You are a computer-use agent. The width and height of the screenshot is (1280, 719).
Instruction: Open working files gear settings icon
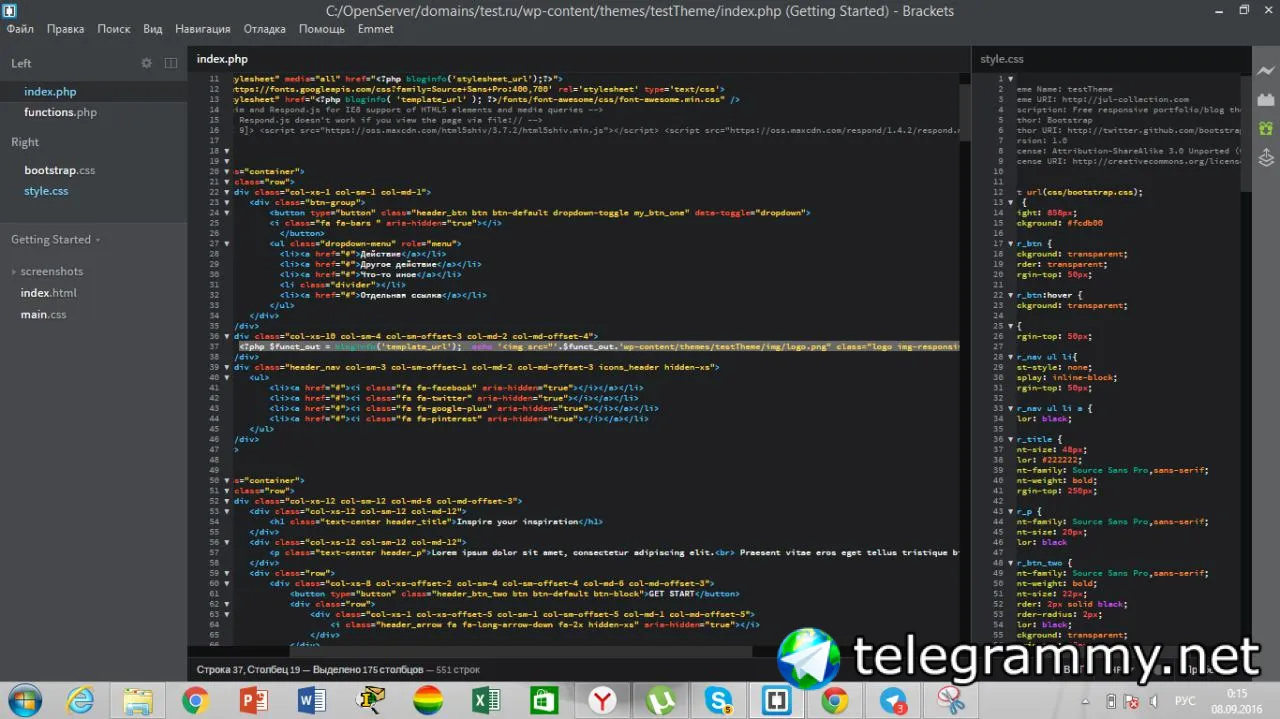[x=147, y=63]
